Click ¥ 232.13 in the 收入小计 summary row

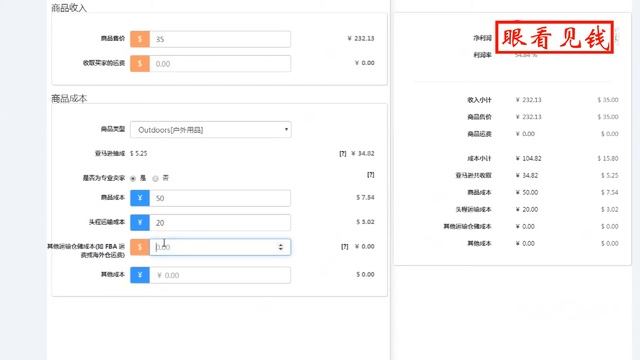coord(529,100)
